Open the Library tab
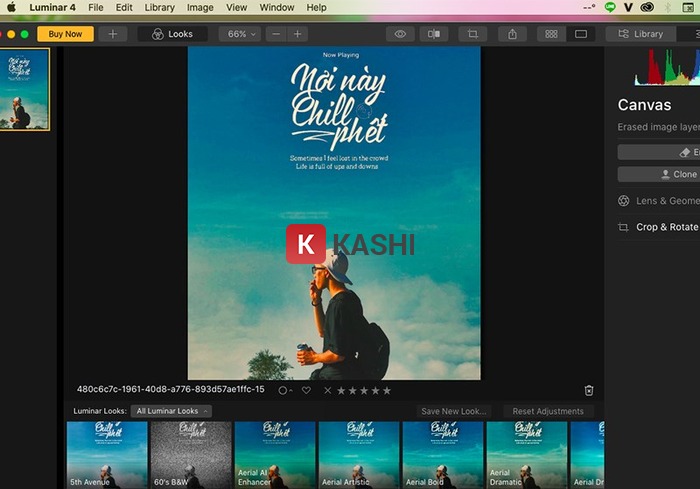 (x=640, y=34)
